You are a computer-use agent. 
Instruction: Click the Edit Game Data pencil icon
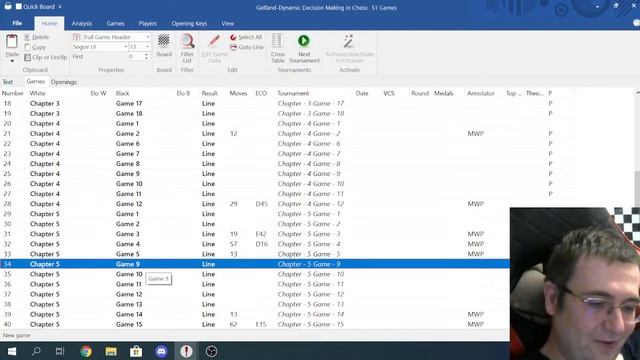tap(214, 41)
